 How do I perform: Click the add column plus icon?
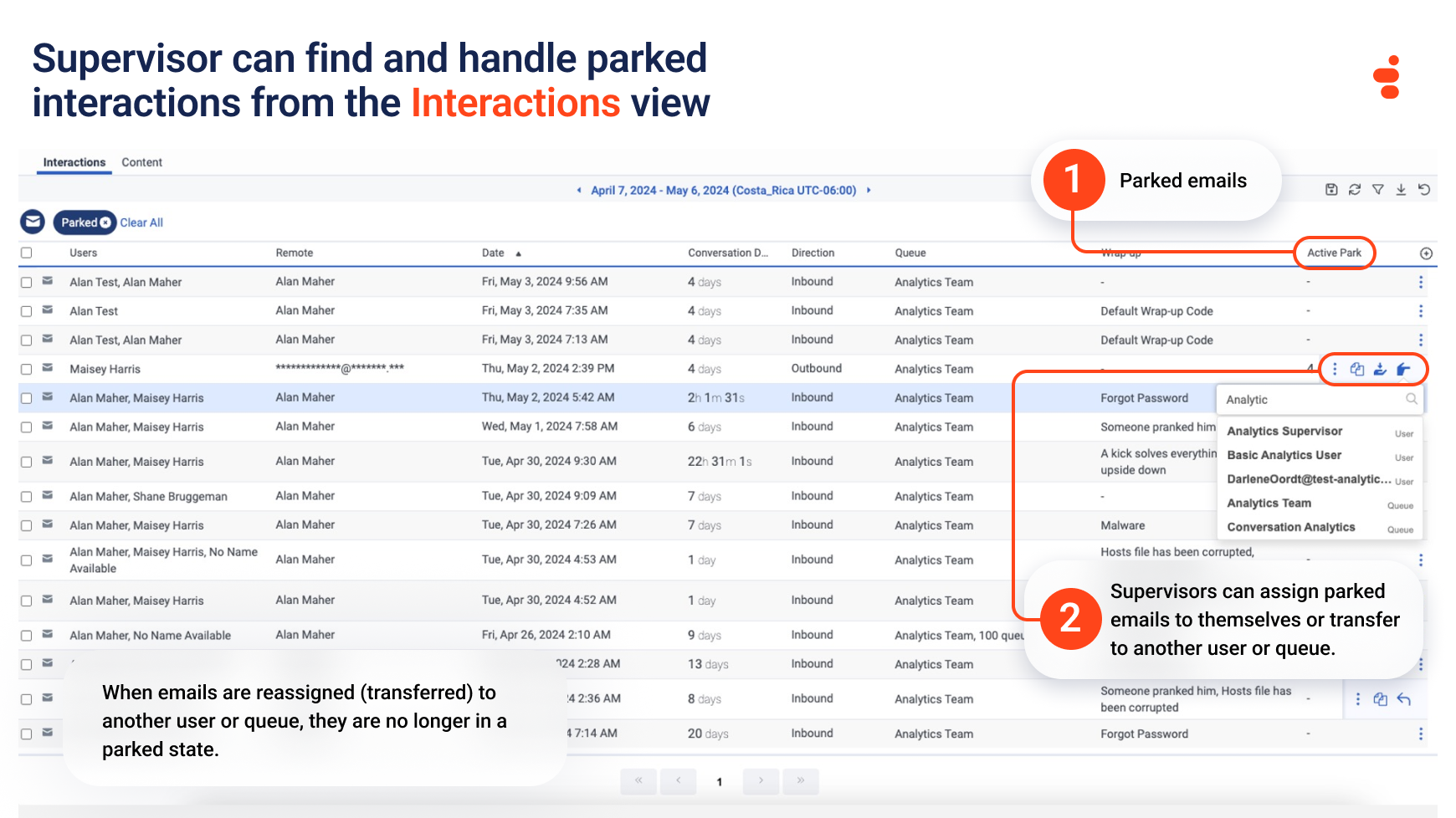(1427, 253)
